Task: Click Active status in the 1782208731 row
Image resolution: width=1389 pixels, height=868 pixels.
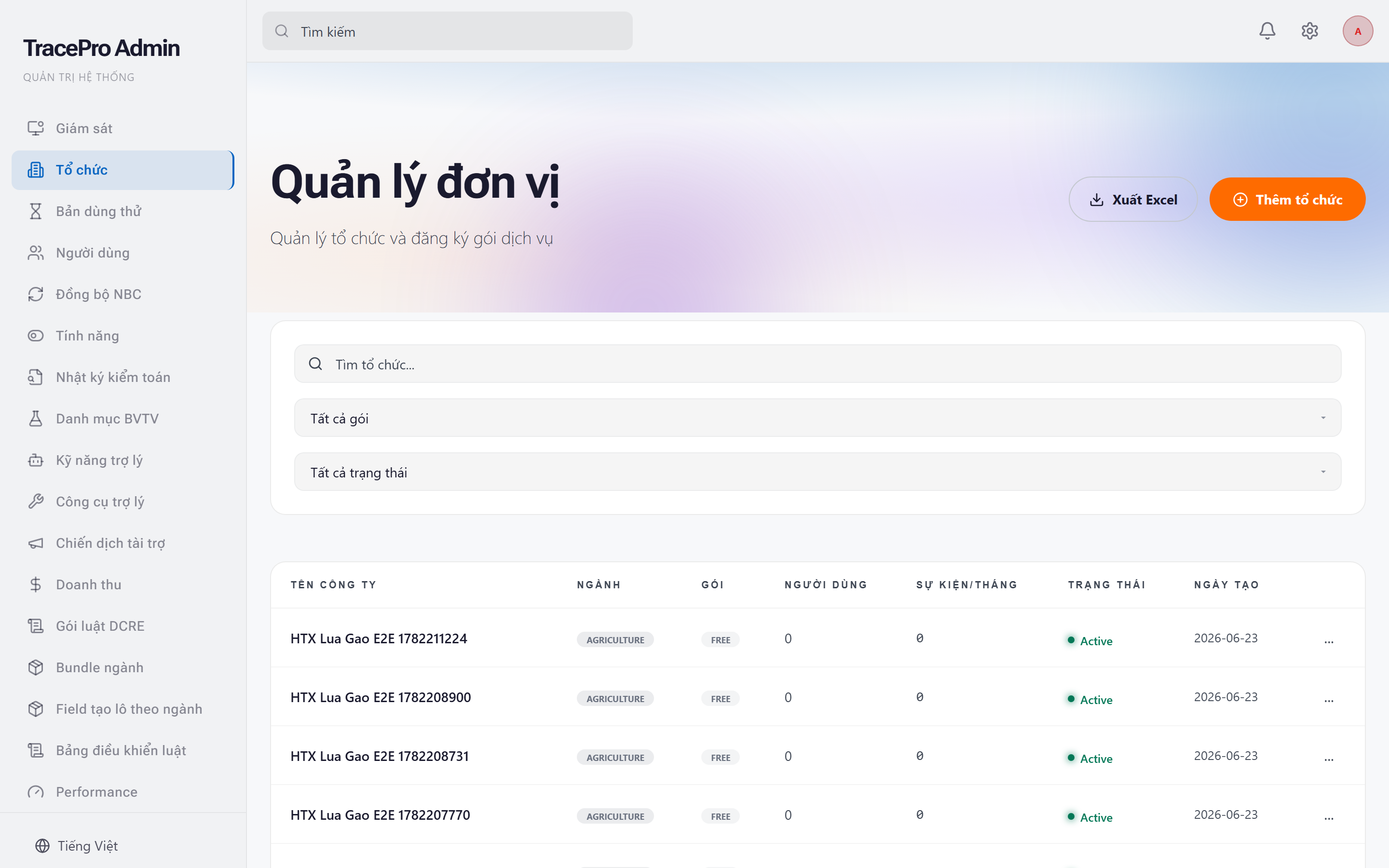Action: click(x=1090, y=759)
